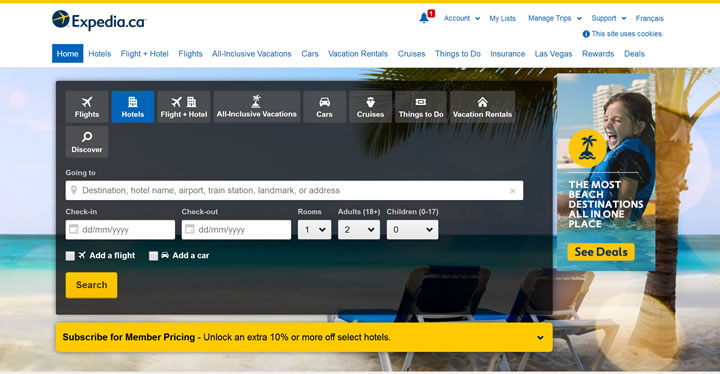Click the clear X in destination field
720x374 pixels.
pyautogui.click(x=512, y=191)
